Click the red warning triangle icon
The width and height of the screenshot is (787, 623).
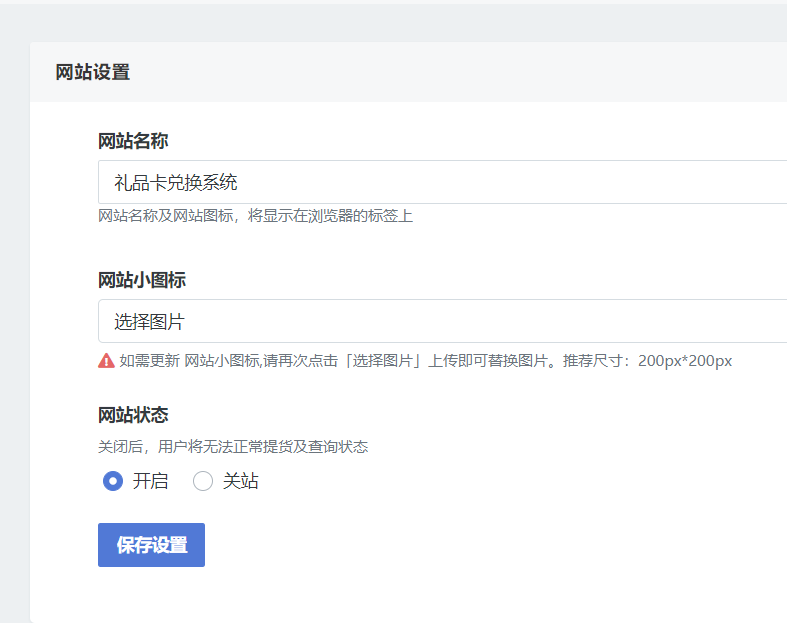(x=106, y=360)
